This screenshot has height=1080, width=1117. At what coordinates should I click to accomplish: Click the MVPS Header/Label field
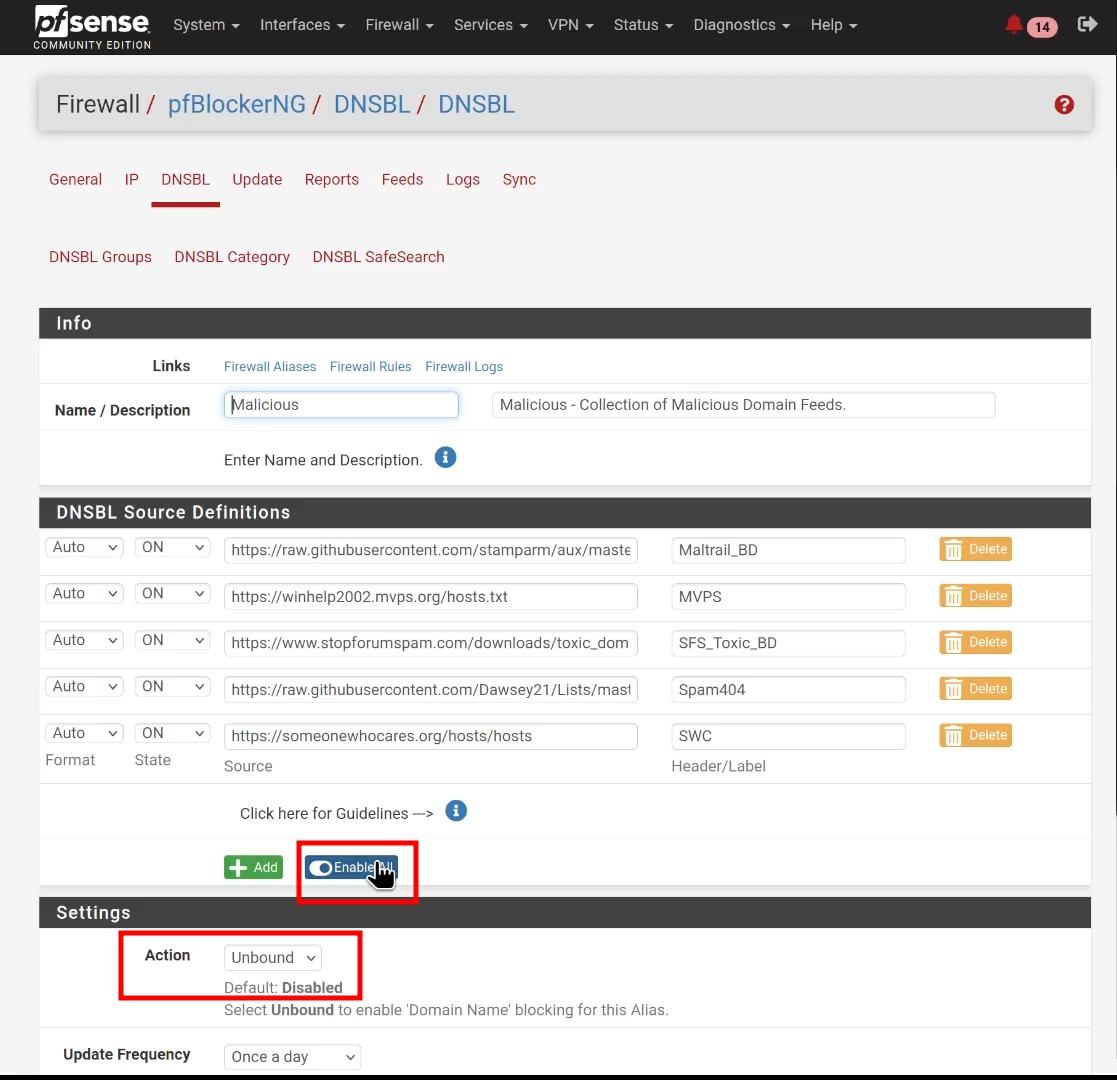(788, 596)
